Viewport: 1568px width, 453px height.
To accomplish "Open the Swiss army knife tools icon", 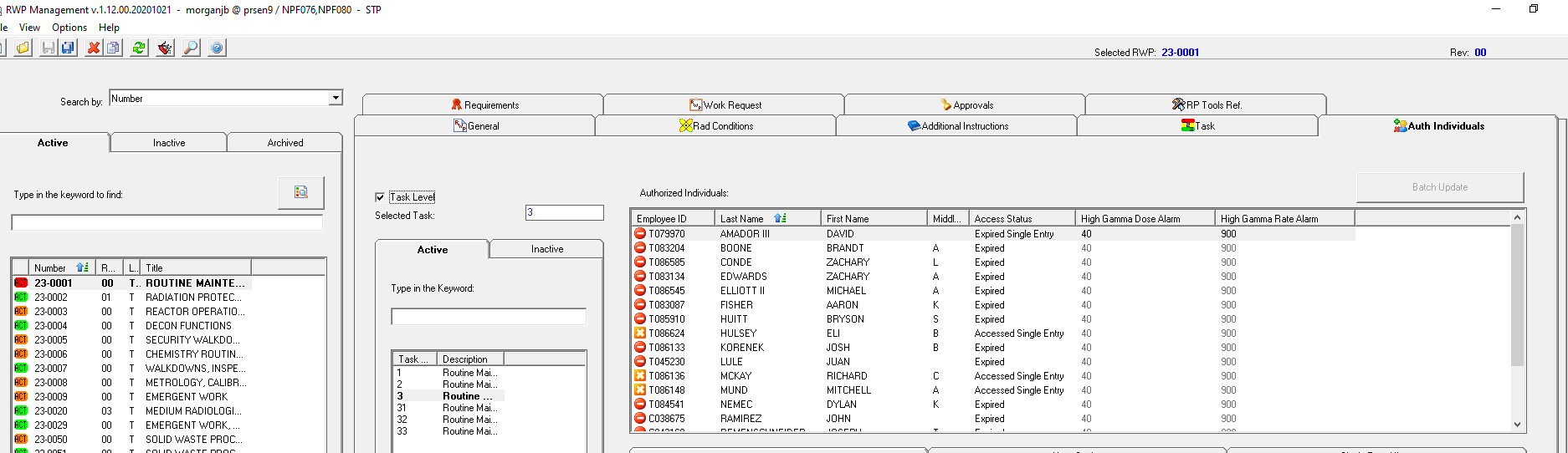I will click(165, 48).
